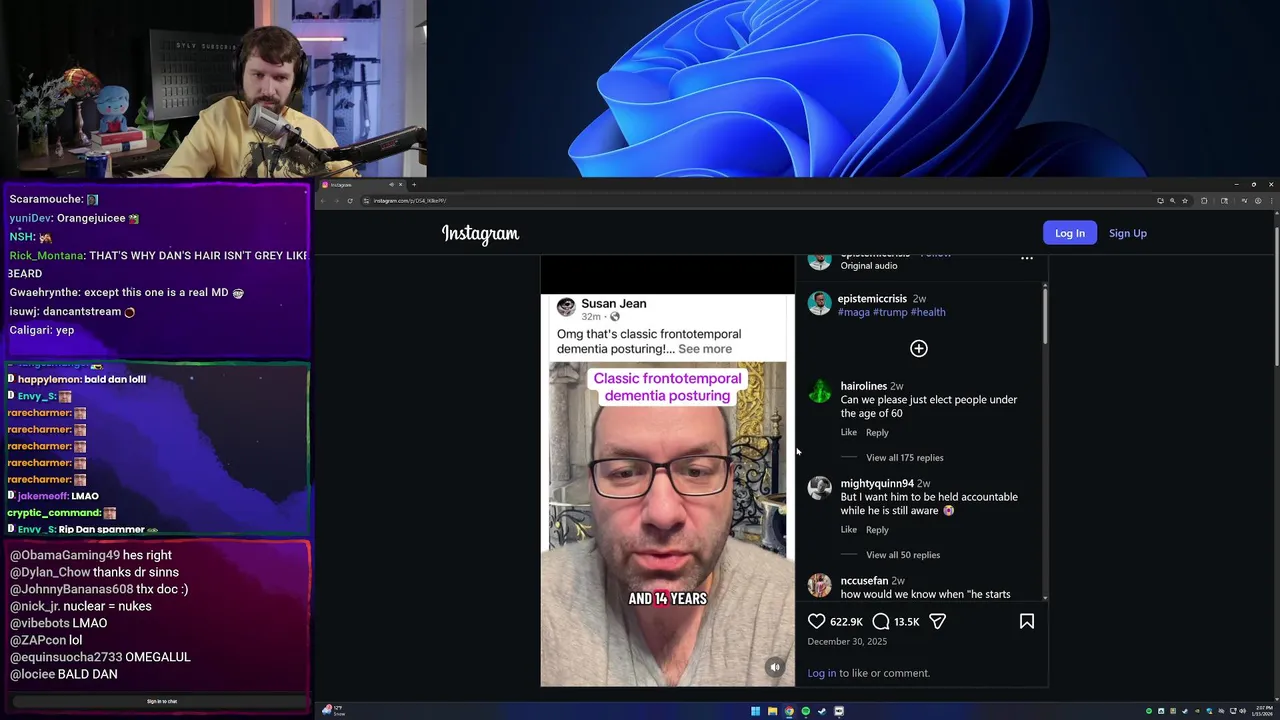Click epistemiccrisis username in caption
1280x720 pixels.
point(872,298)
